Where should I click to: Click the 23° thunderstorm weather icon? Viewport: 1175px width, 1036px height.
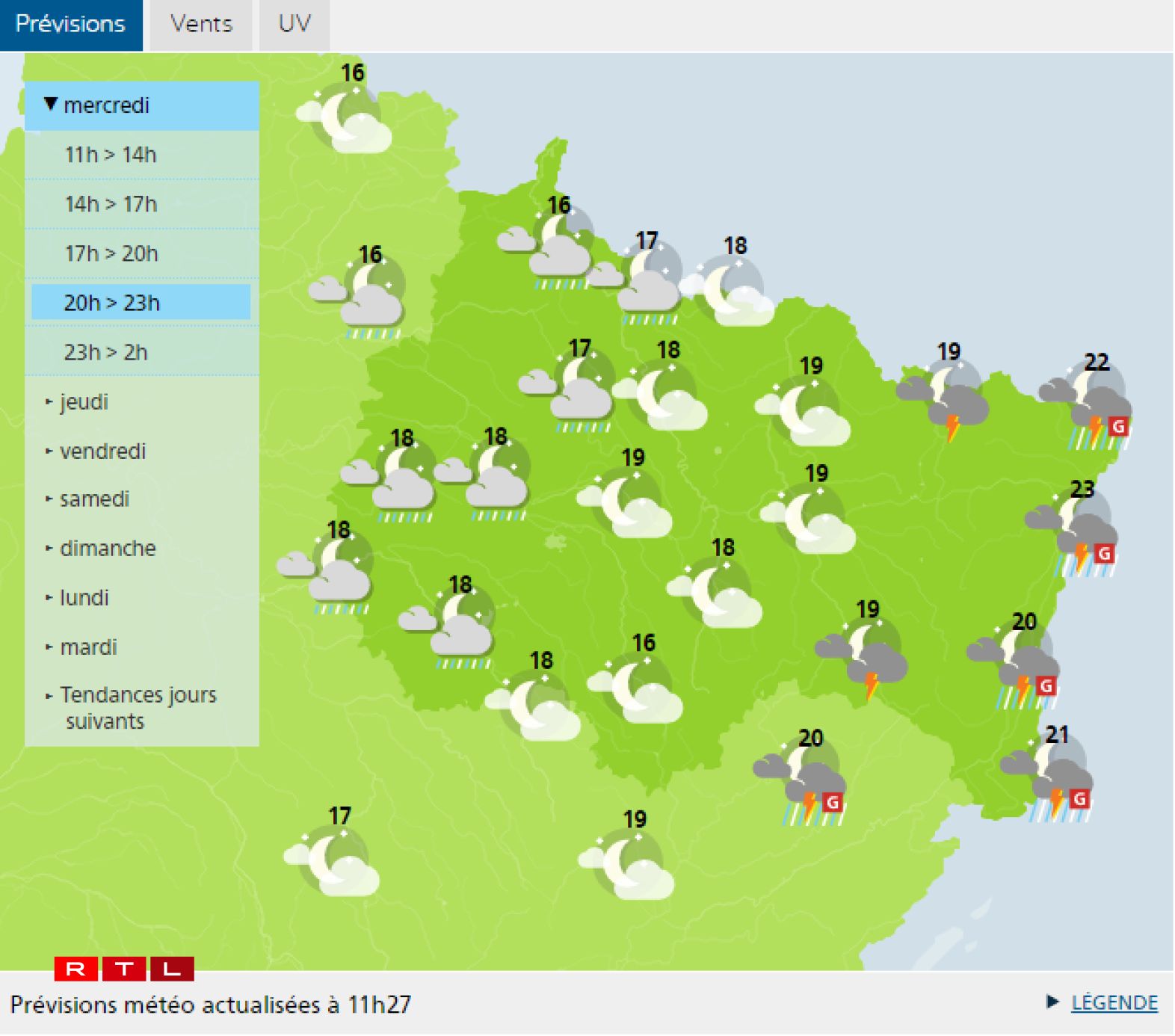pos(1074,534)
